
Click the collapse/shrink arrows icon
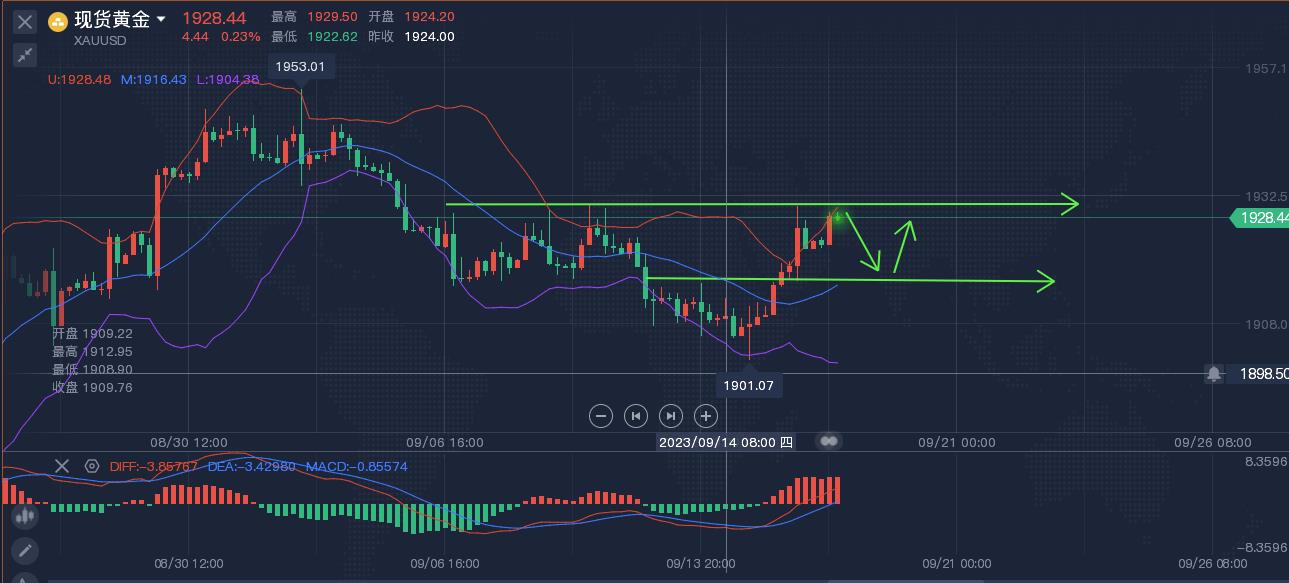pos(25,55)
